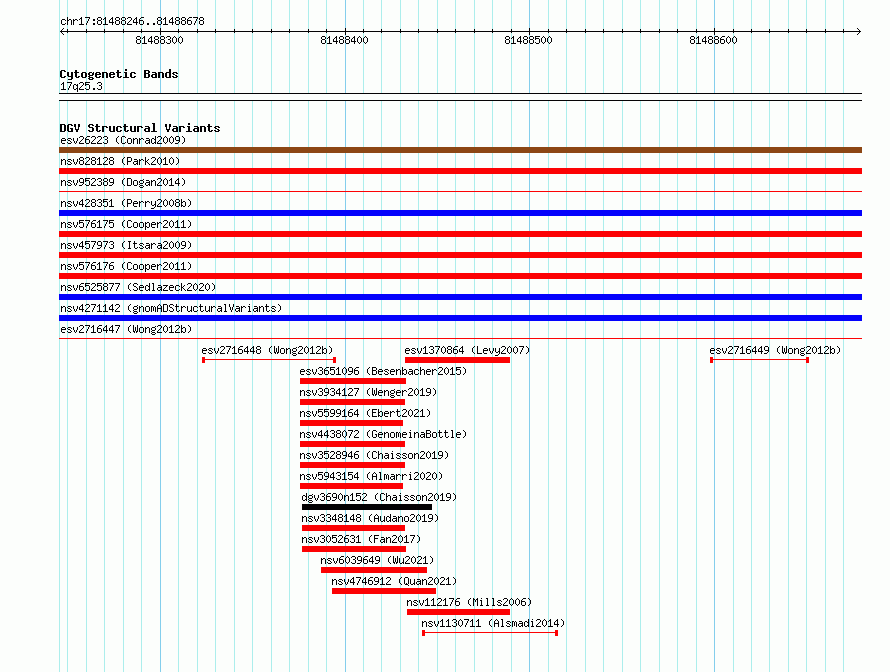Viewport: 890px width, 672px height.
Task: Click the nsv457973 (Itsara2009) label
Action: (126, 245)
